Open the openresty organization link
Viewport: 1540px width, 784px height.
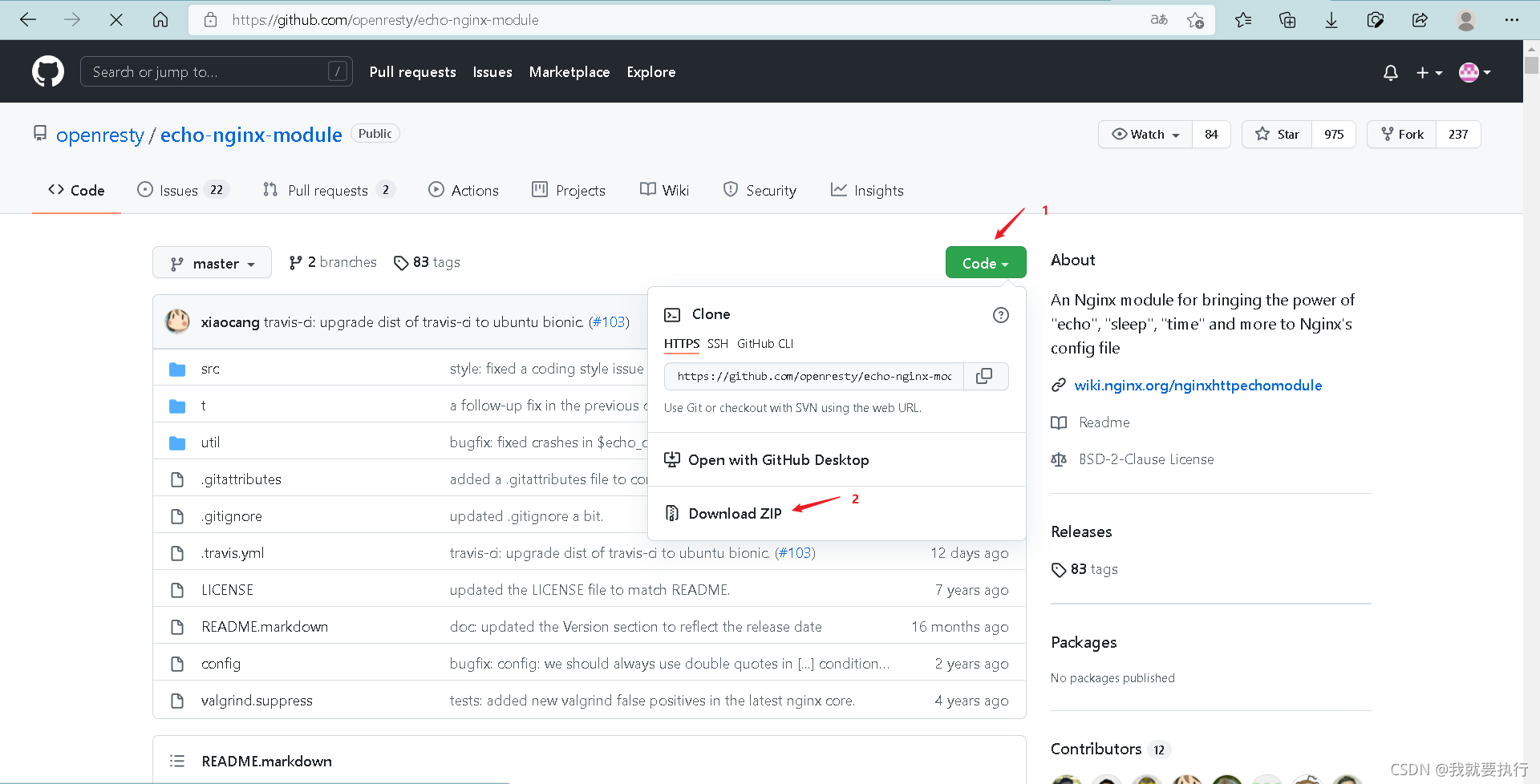tap(100, 135)
